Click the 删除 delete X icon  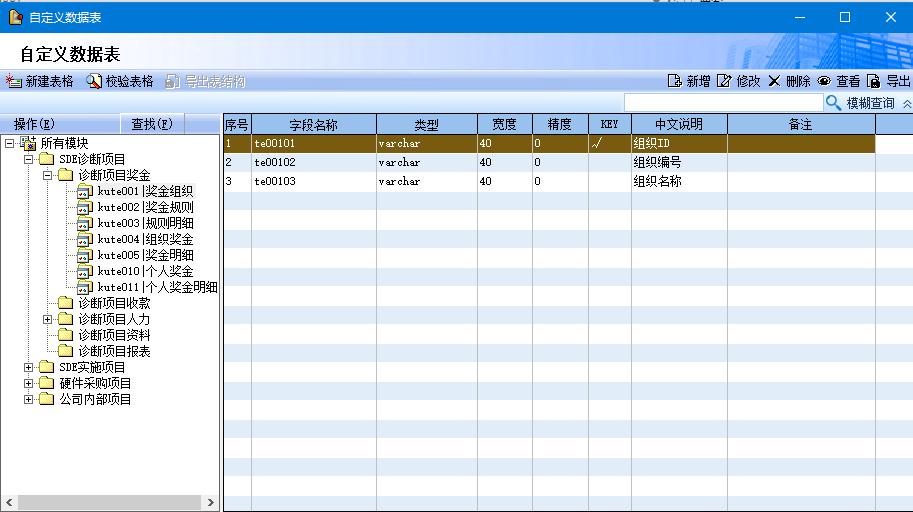pyautogui.click(x=774, y=81)
